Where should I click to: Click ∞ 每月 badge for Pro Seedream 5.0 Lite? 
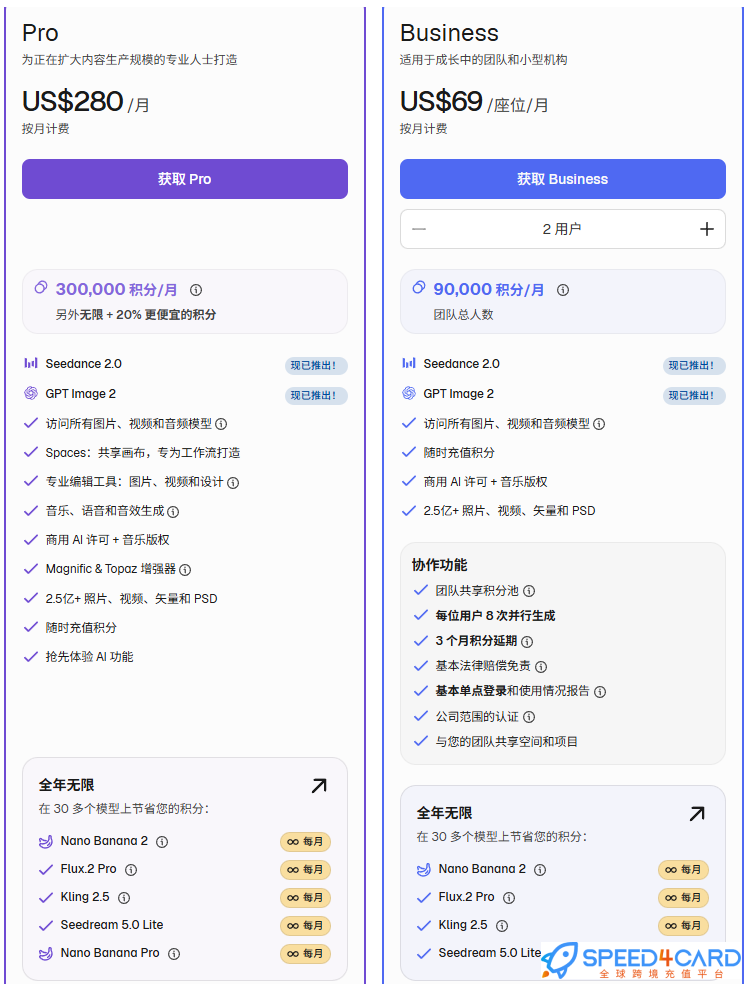306,926
